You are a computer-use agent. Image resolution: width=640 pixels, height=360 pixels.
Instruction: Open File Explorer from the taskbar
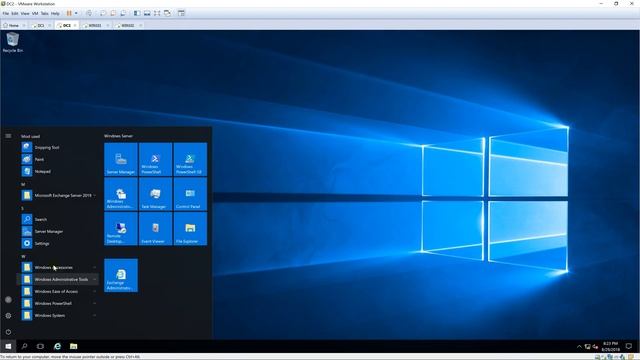73,346
